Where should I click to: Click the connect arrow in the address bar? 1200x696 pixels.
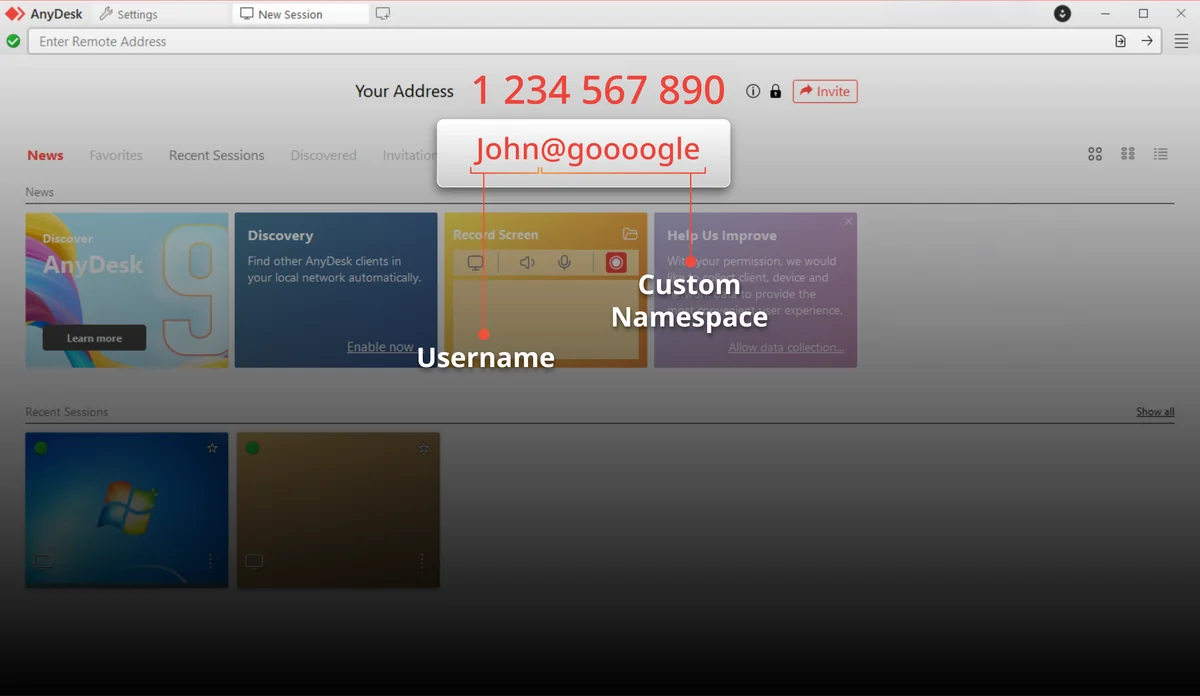1147,41
